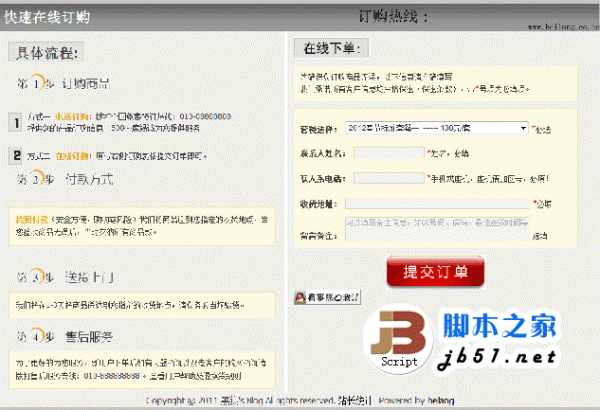Click the 订购商品 step heading
The width and height of the screenshot is (600, 410).
(x=86, y=83)
